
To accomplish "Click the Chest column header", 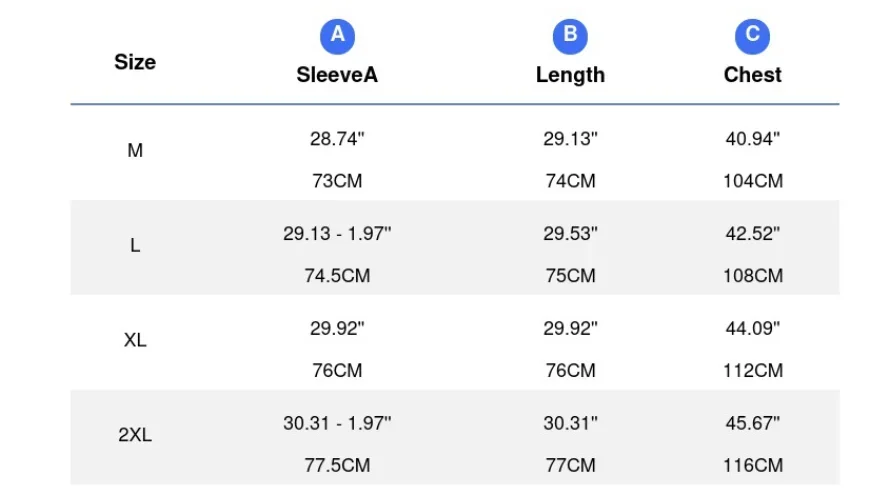I will tap(752, 75).
